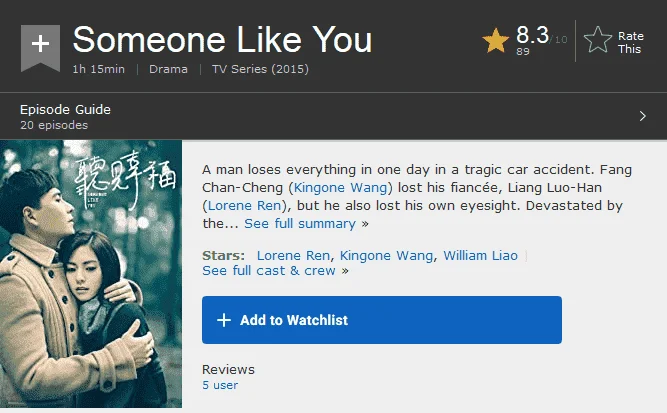This screenshot has height=413, width=667.
Task: See full cast & crew
Action: pyautogui.click(x=269, y=271)
